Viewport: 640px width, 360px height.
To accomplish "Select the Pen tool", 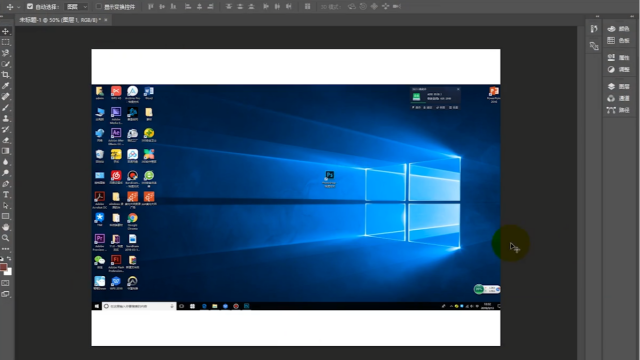I will point(6,184).
